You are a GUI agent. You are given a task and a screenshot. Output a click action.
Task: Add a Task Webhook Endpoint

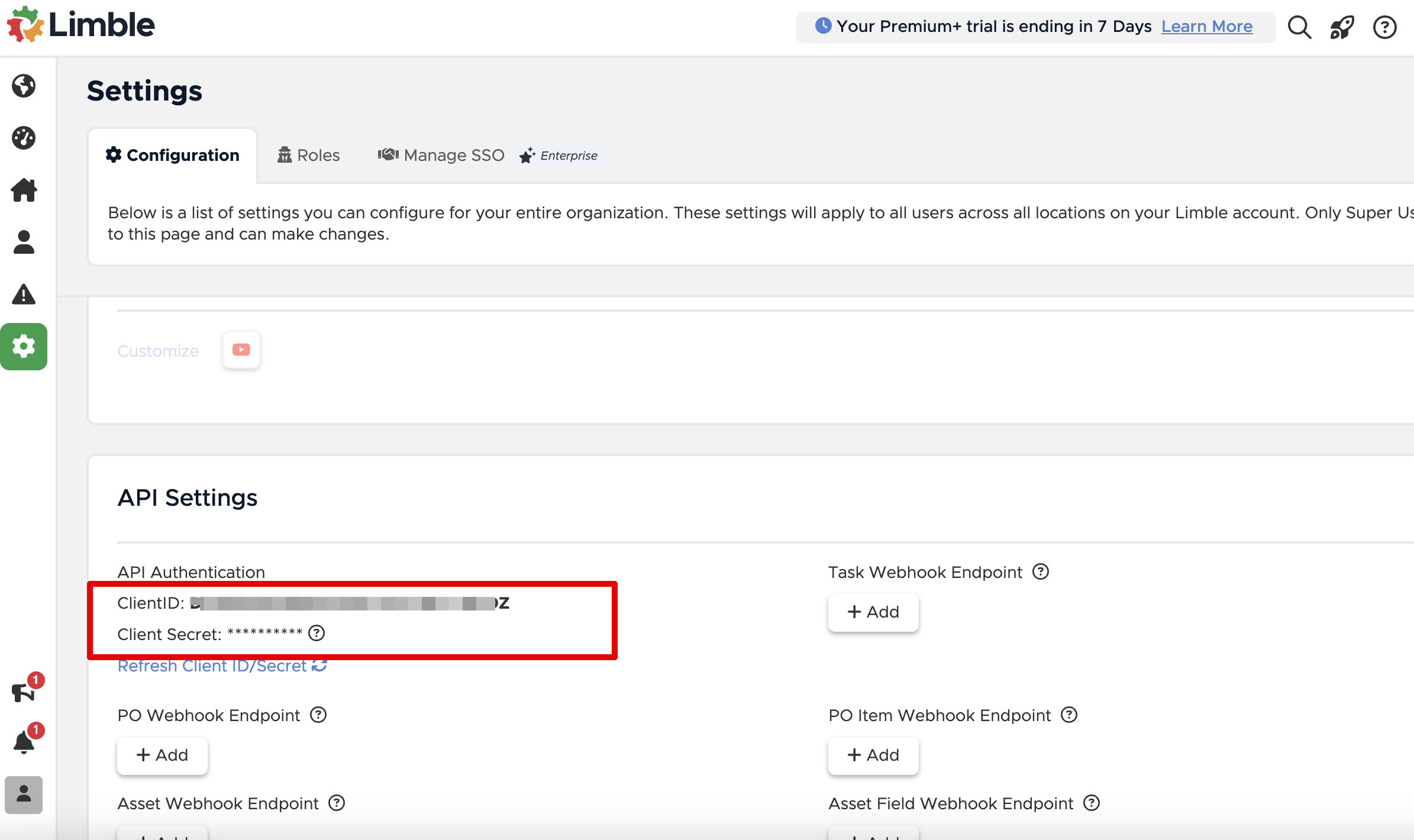point(873,612)
